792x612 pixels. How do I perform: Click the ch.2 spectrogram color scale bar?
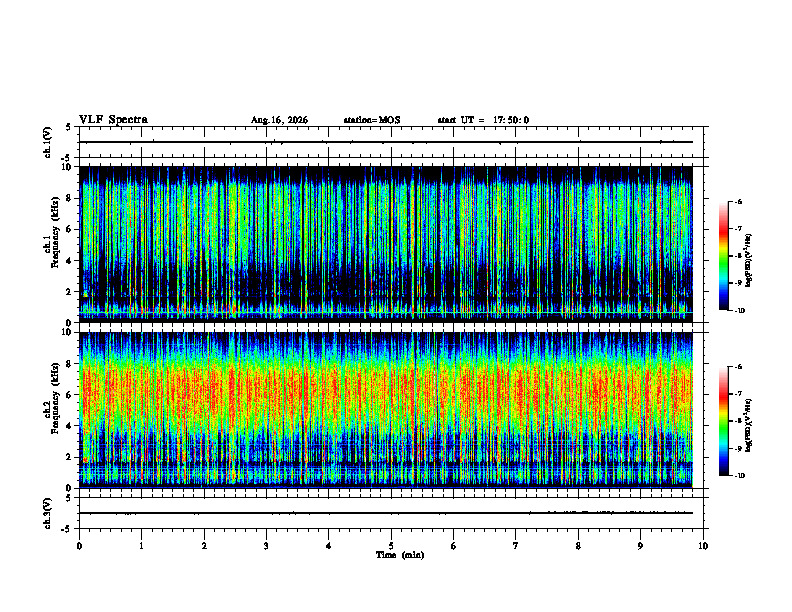(x=723, y=421)
